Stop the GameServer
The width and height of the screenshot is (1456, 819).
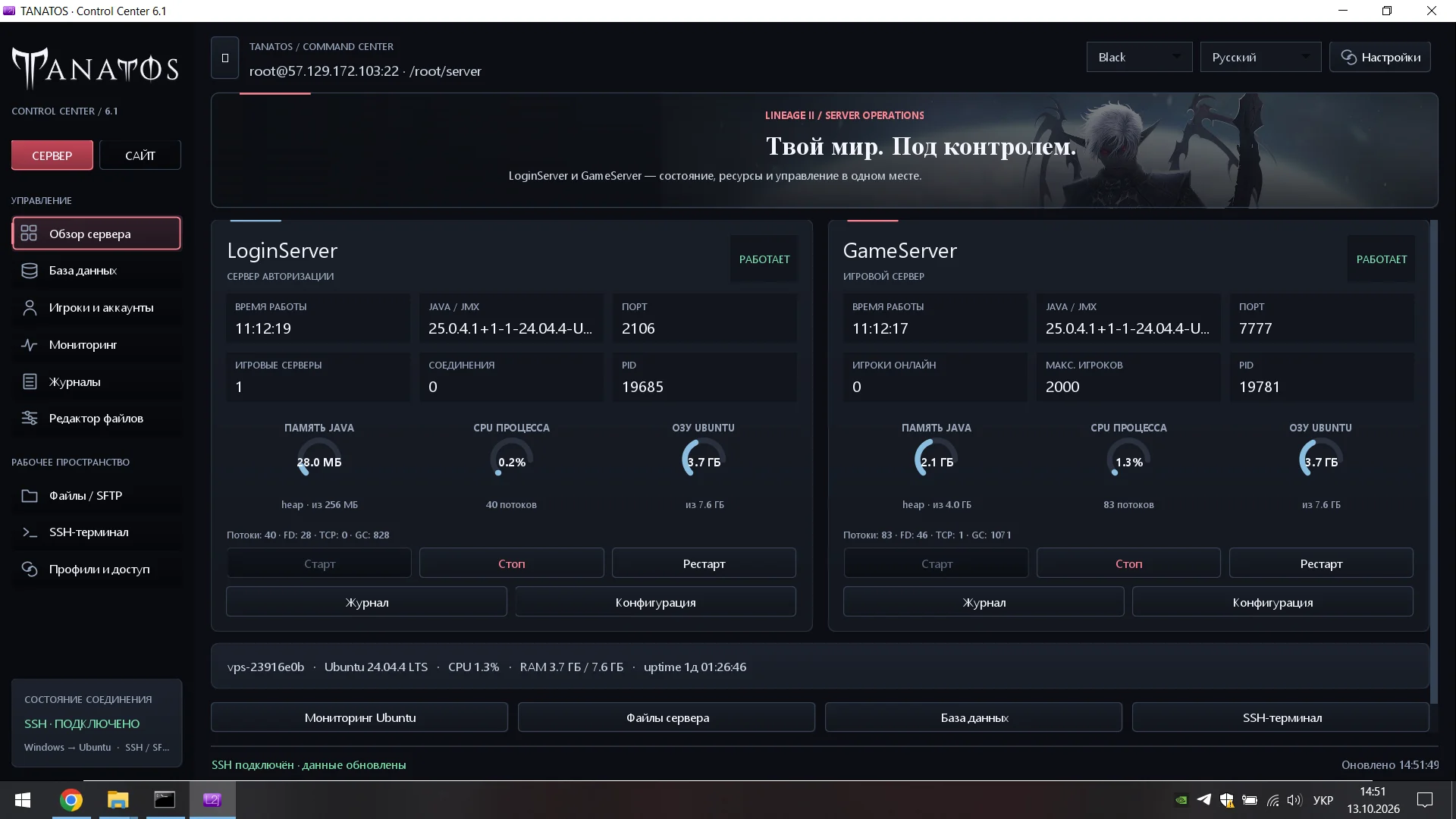[x=1128, y=563]
